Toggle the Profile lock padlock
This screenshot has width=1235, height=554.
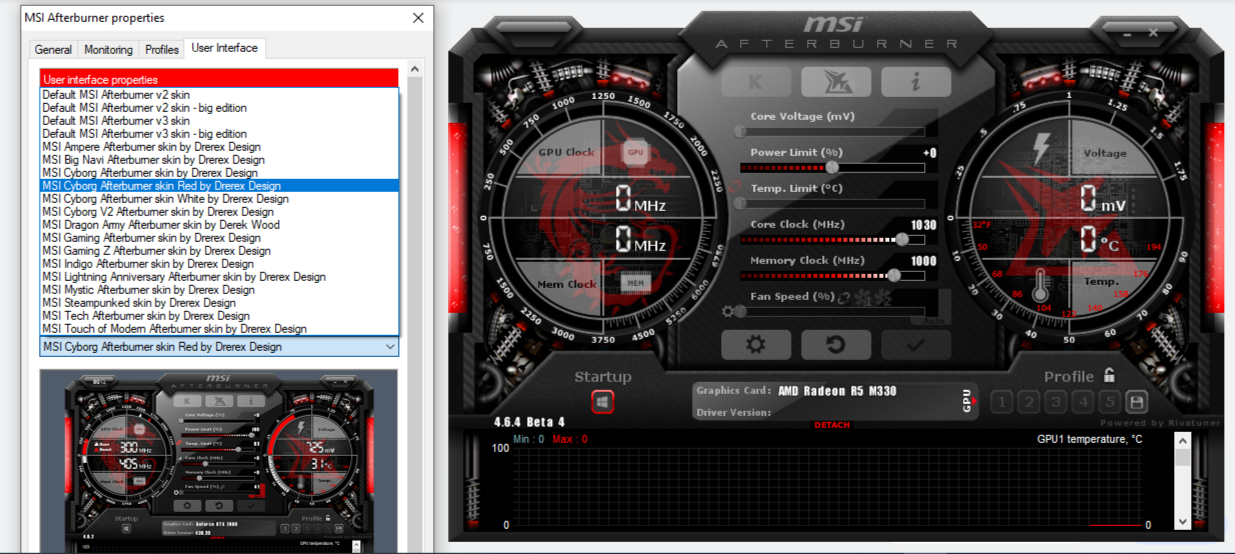tap(1109, 376)
